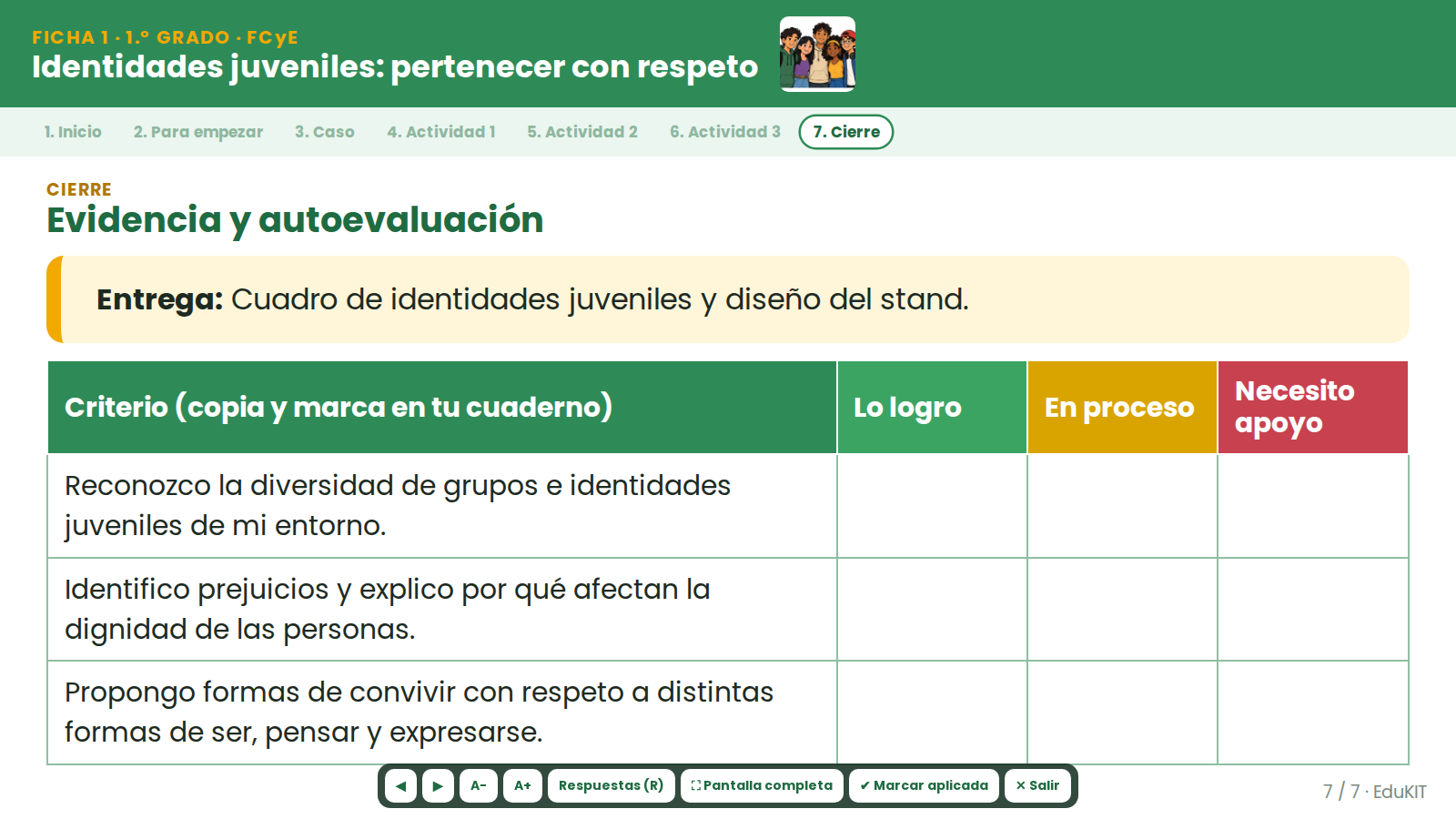
Task: Advance with the right arrow button
Action: coord(438,785)
